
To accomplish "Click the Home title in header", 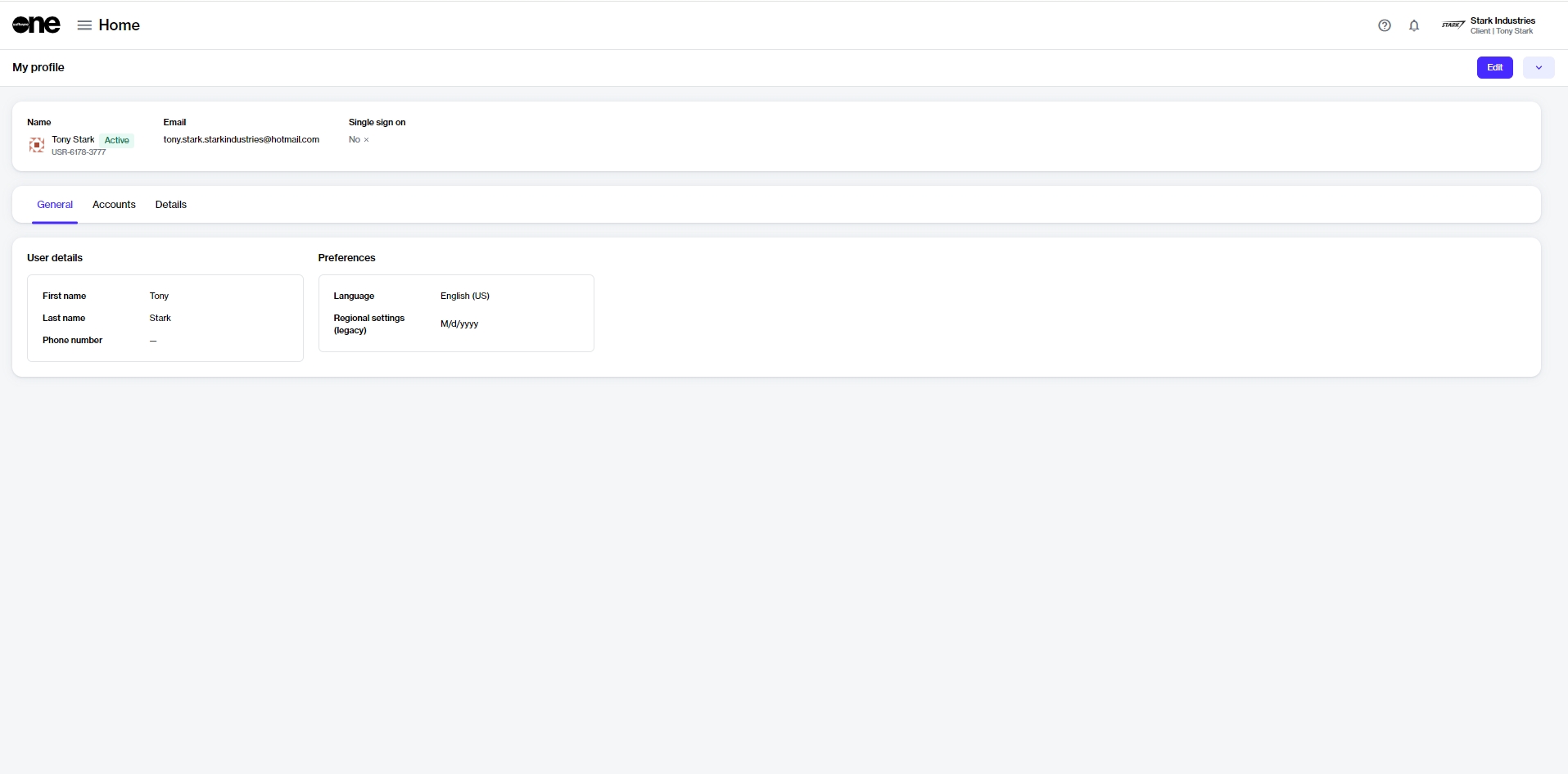I will [119, 25].
